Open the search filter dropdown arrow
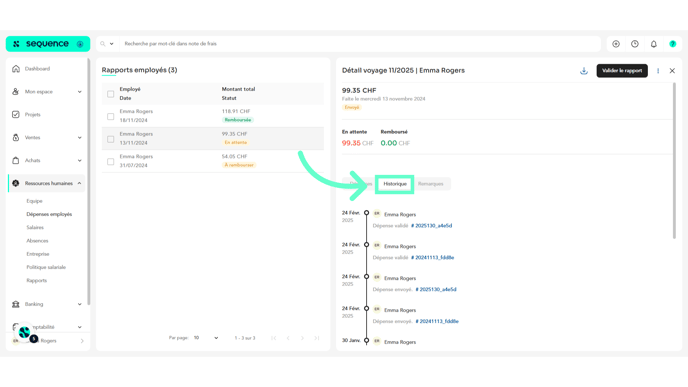 (111, 44)
